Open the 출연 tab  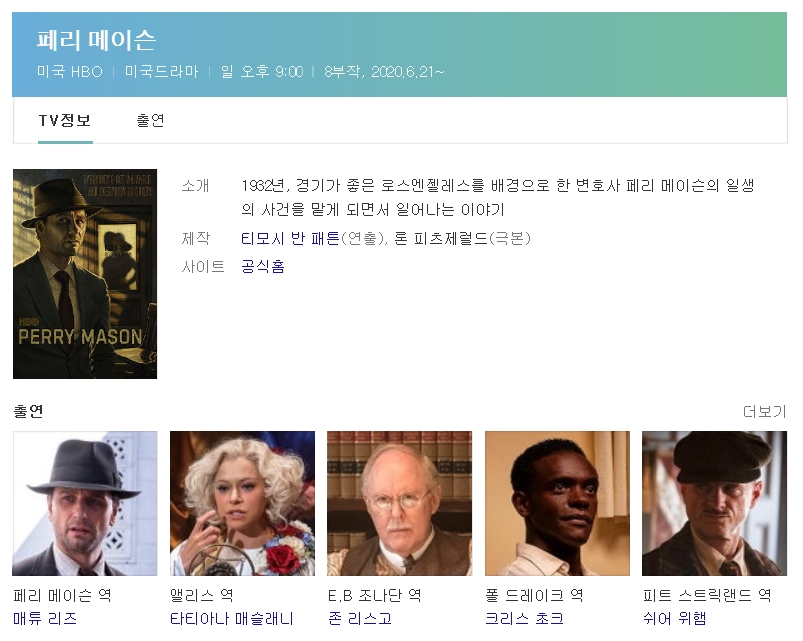(x=150, y=121)
